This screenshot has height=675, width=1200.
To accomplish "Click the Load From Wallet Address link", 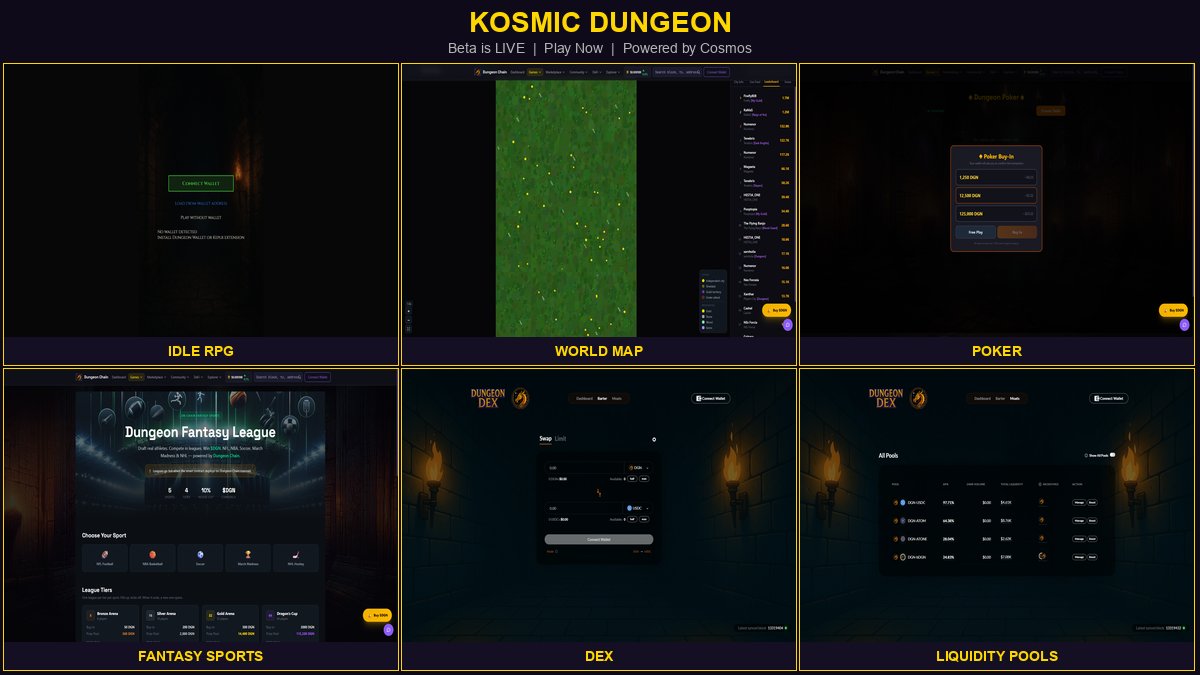I will pos(200,203).
